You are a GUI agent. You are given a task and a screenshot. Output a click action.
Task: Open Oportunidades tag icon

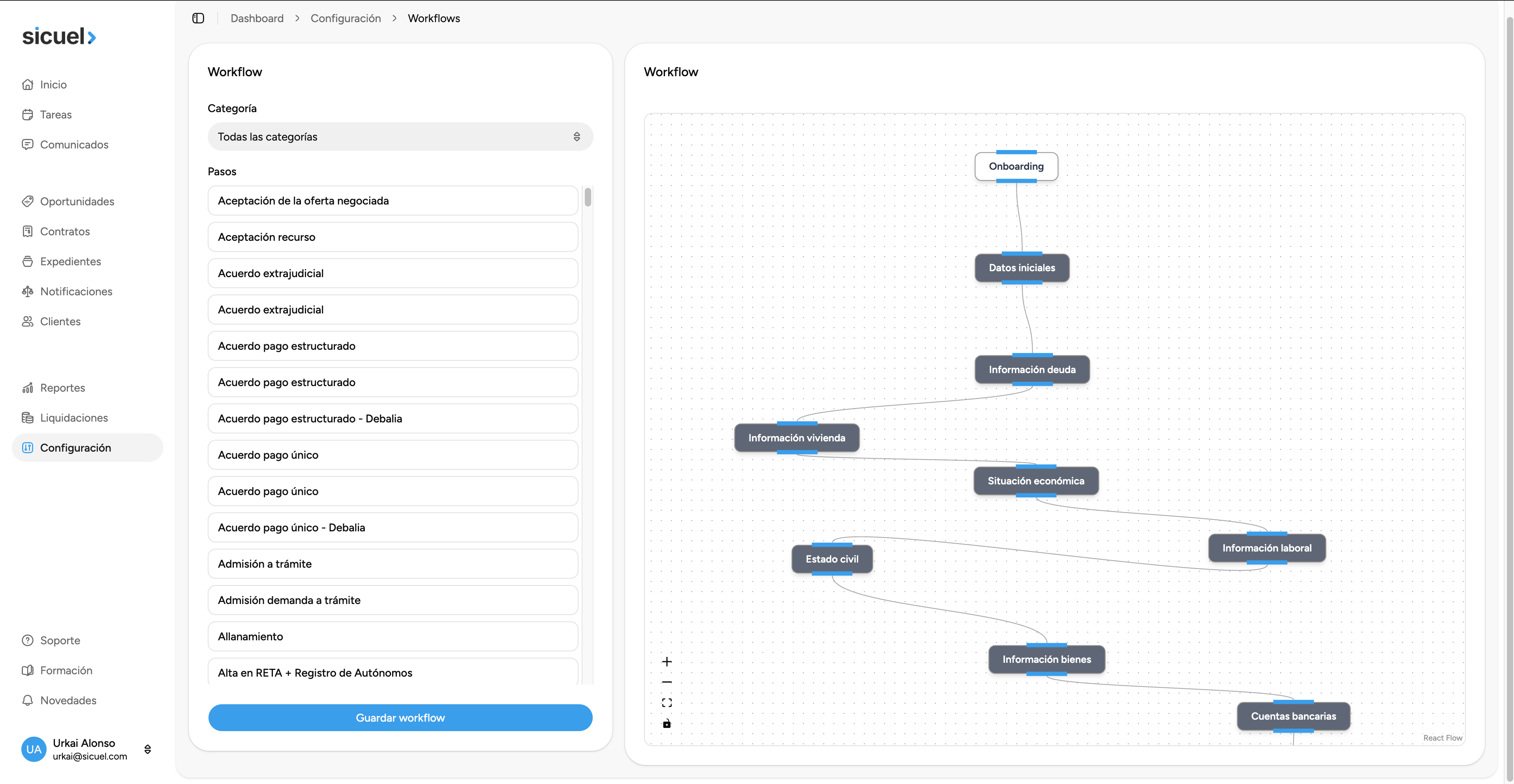pyautogui.click(x=28, y=202)
